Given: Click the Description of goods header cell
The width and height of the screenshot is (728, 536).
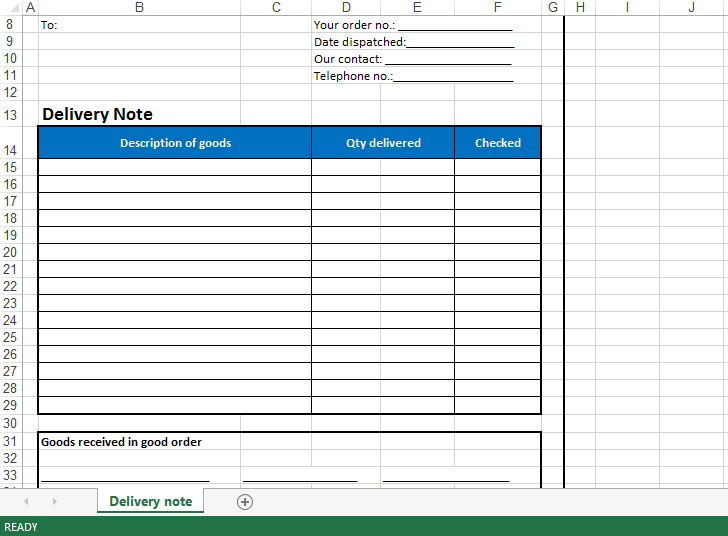Looking at the screenshot, I should [x=175, y=143].
